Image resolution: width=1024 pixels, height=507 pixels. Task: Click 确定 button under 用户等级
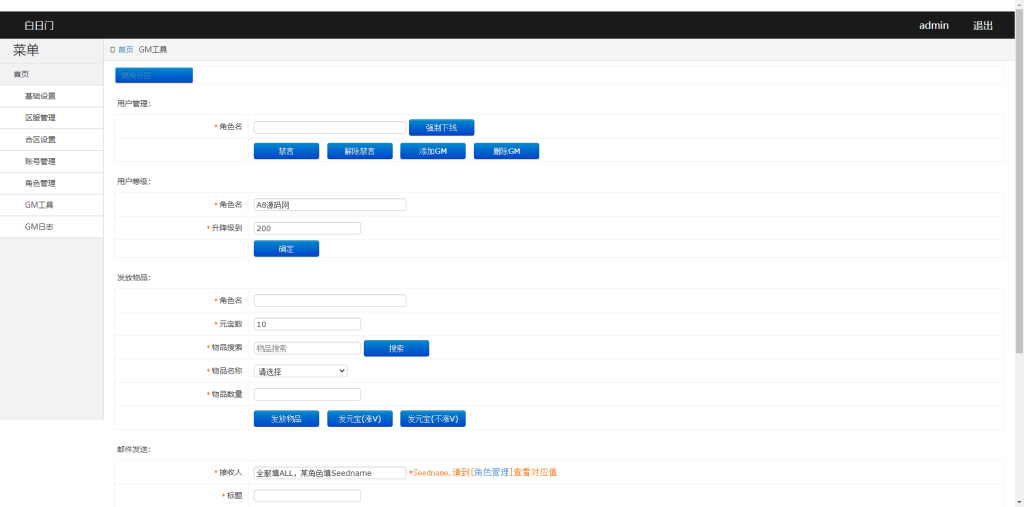pyautogui.click(x=286, y=249)
